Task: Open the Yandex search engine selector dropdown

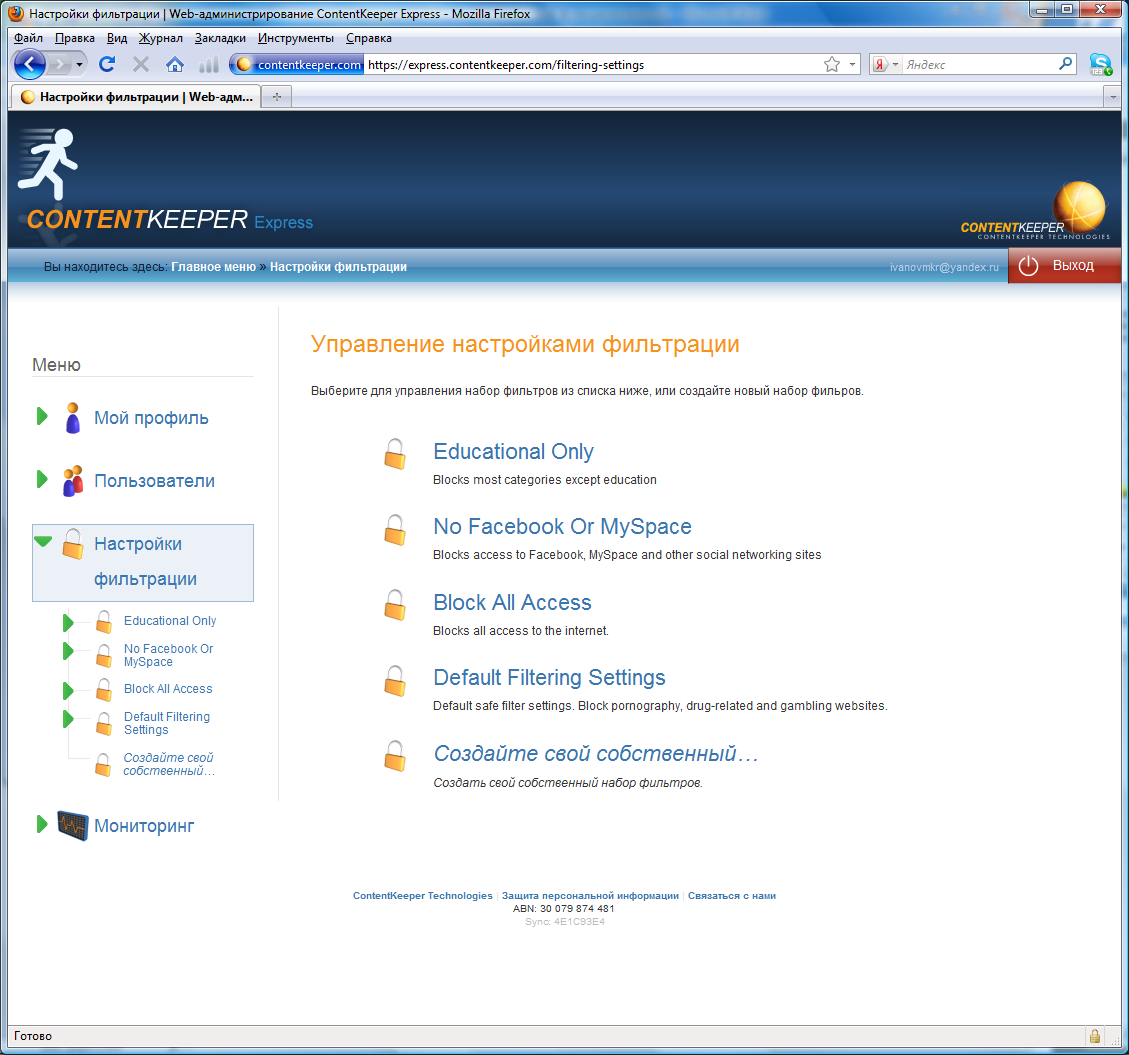Action: [x=895, y=65]
